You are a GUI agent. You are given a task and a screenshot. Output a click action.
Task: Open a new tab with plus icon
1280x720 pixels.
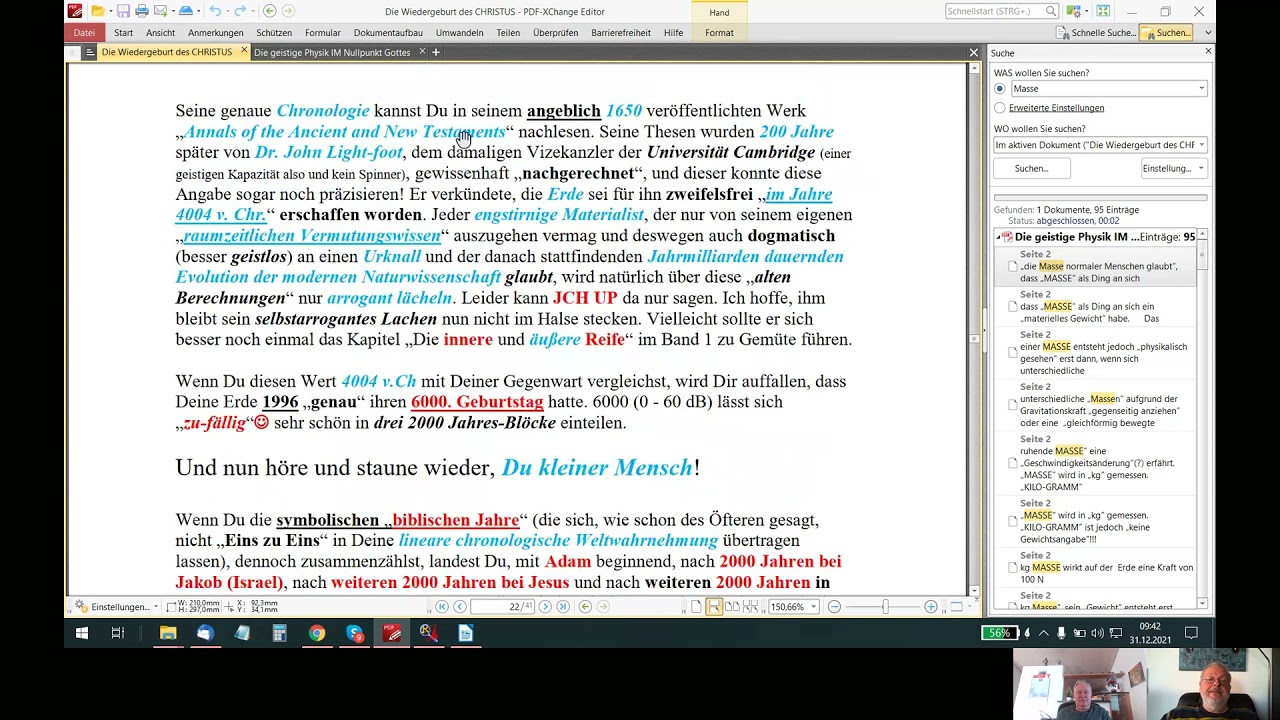(x=435, y=52)
